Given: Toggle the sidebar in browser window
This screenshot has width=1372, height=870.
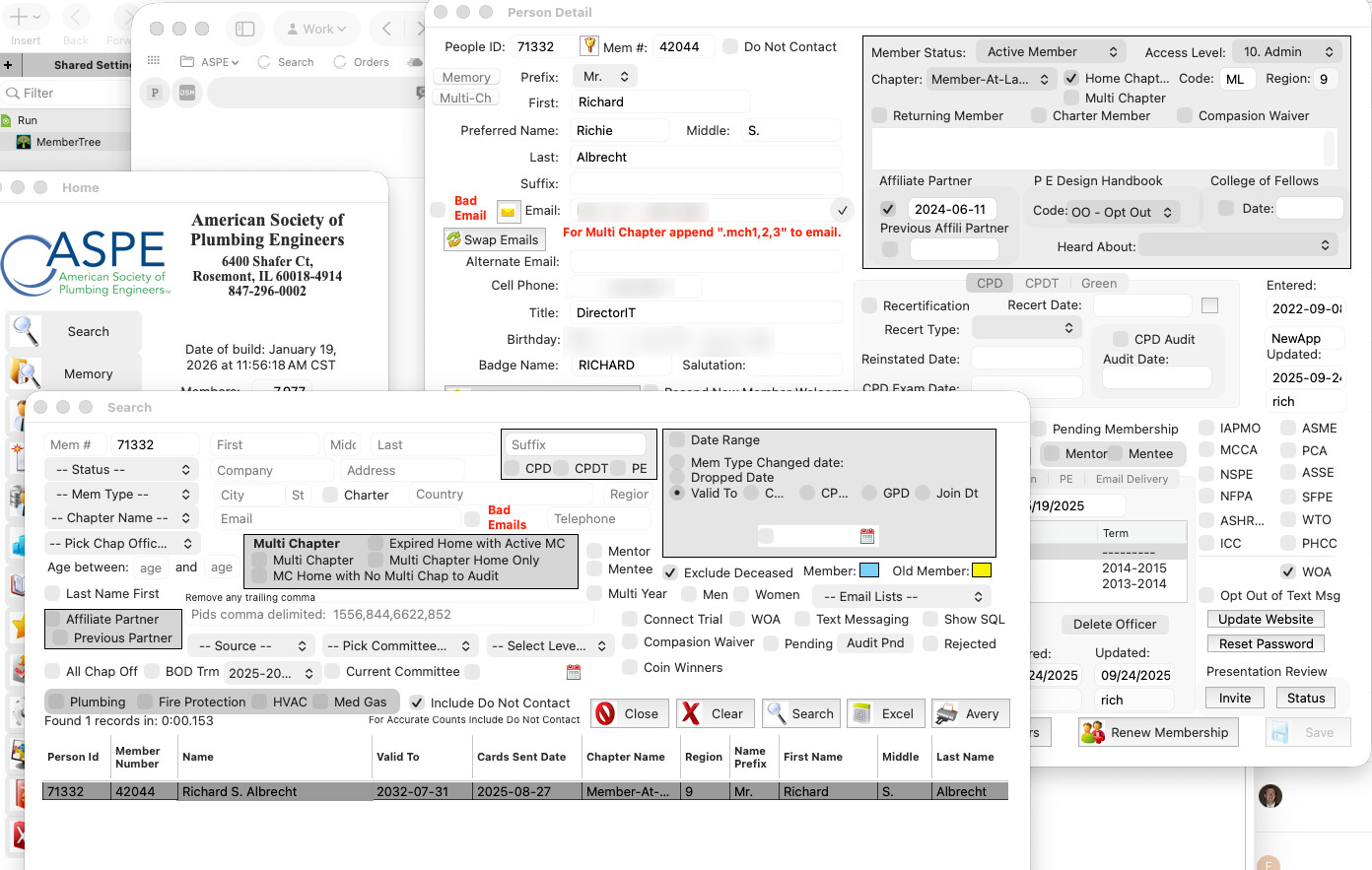Looking at the screenshot, I should click(x=245, y=30).
